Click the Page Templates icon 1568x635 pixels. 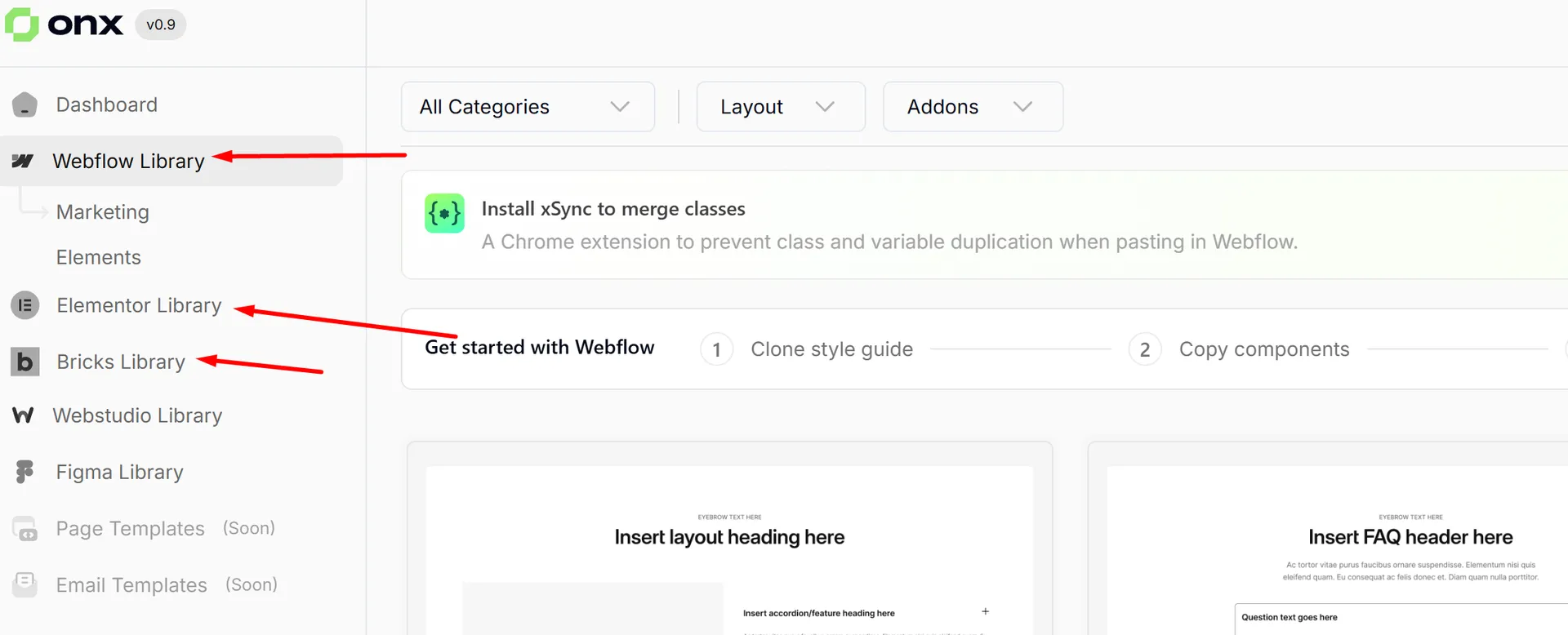pyautogui.click(x=24, y=529)
